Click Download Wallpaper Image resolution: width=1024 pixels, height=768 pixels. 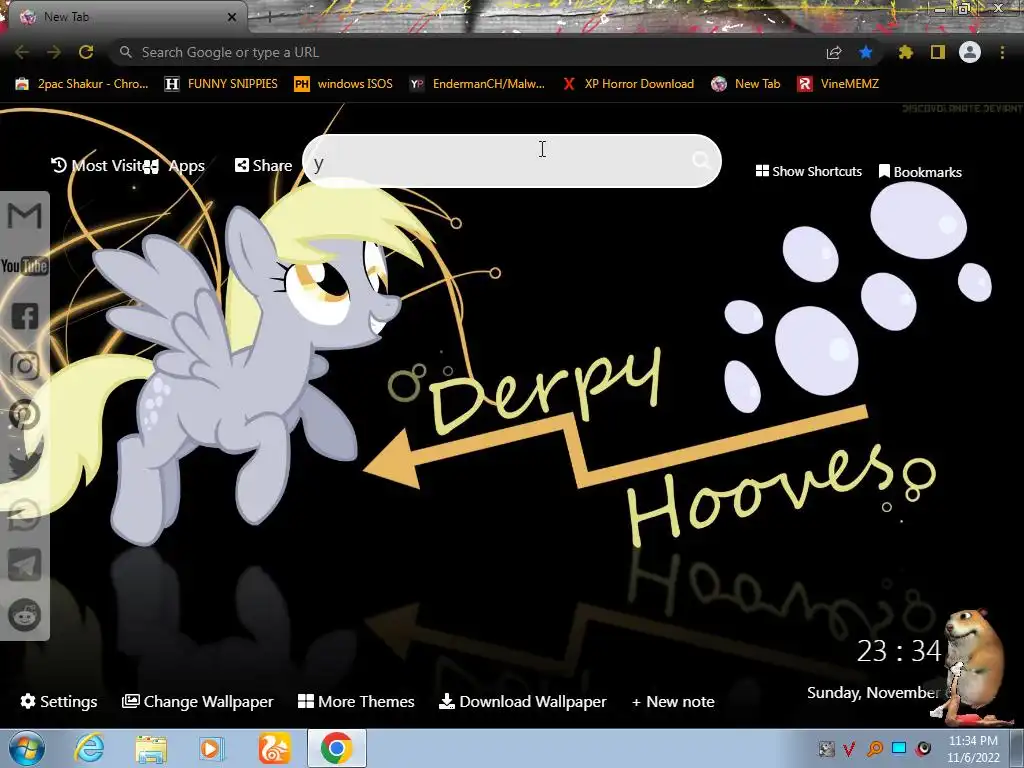point(522,701)
